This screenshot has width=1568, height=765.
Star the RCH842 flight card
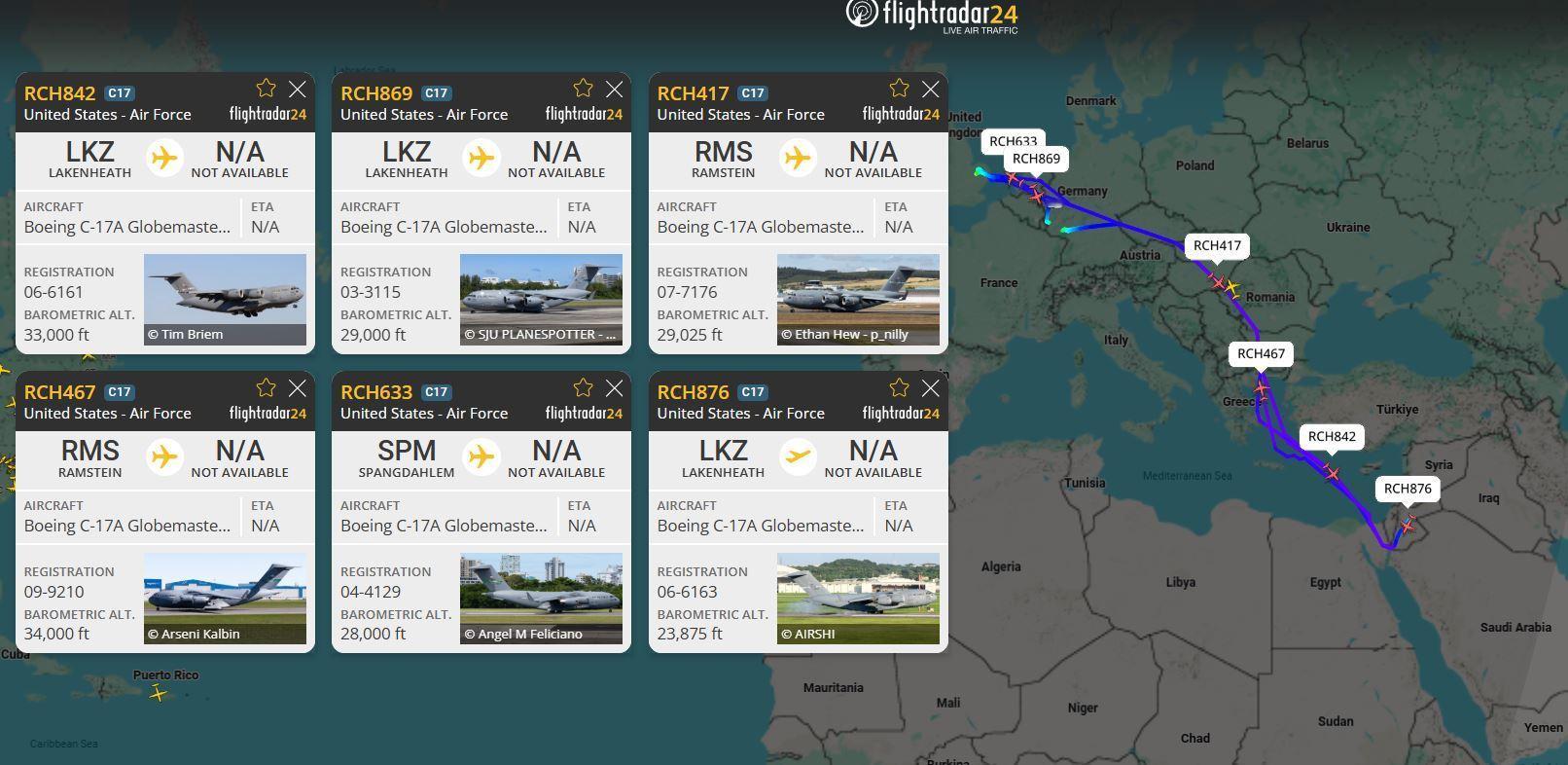(266, 89)
